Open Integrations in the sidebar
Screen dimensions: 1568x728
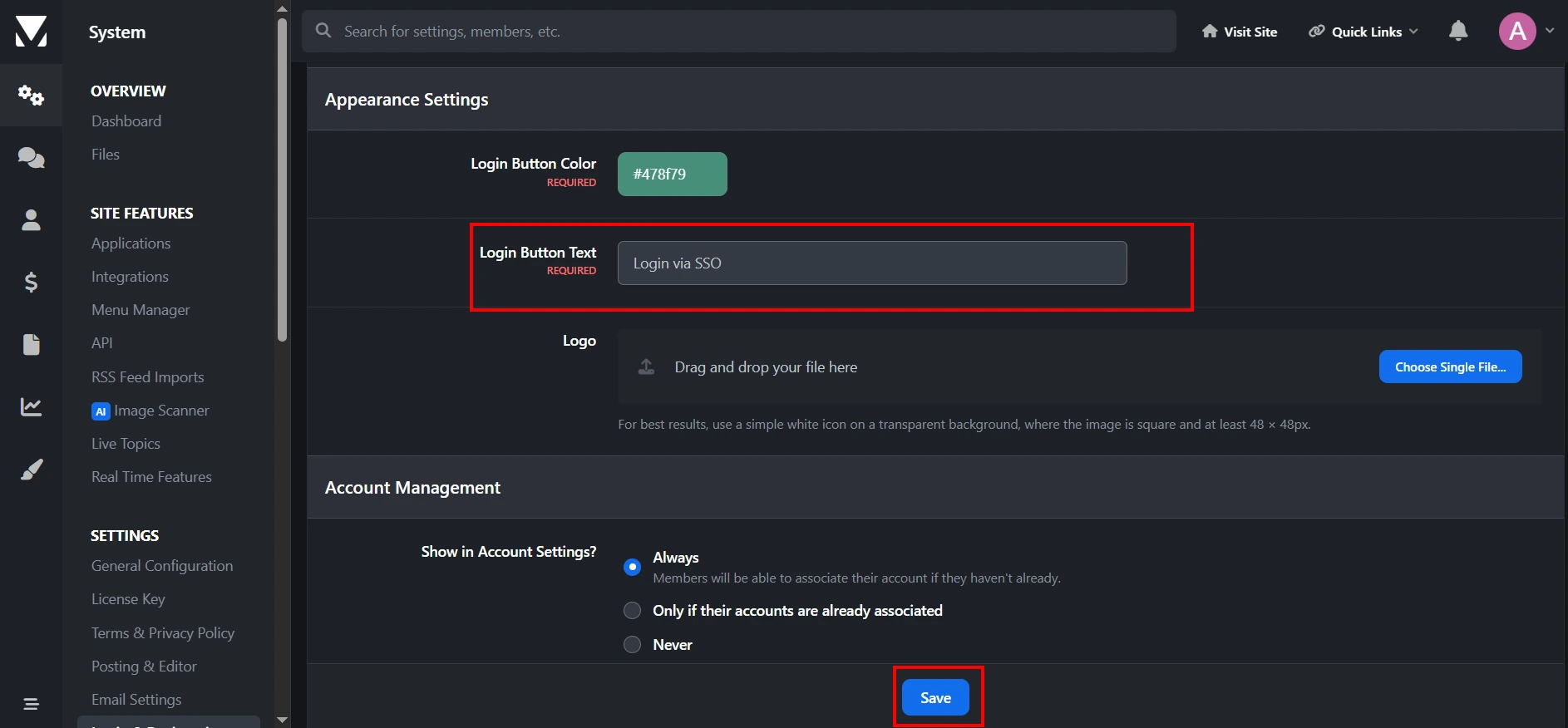coord(130,277)
